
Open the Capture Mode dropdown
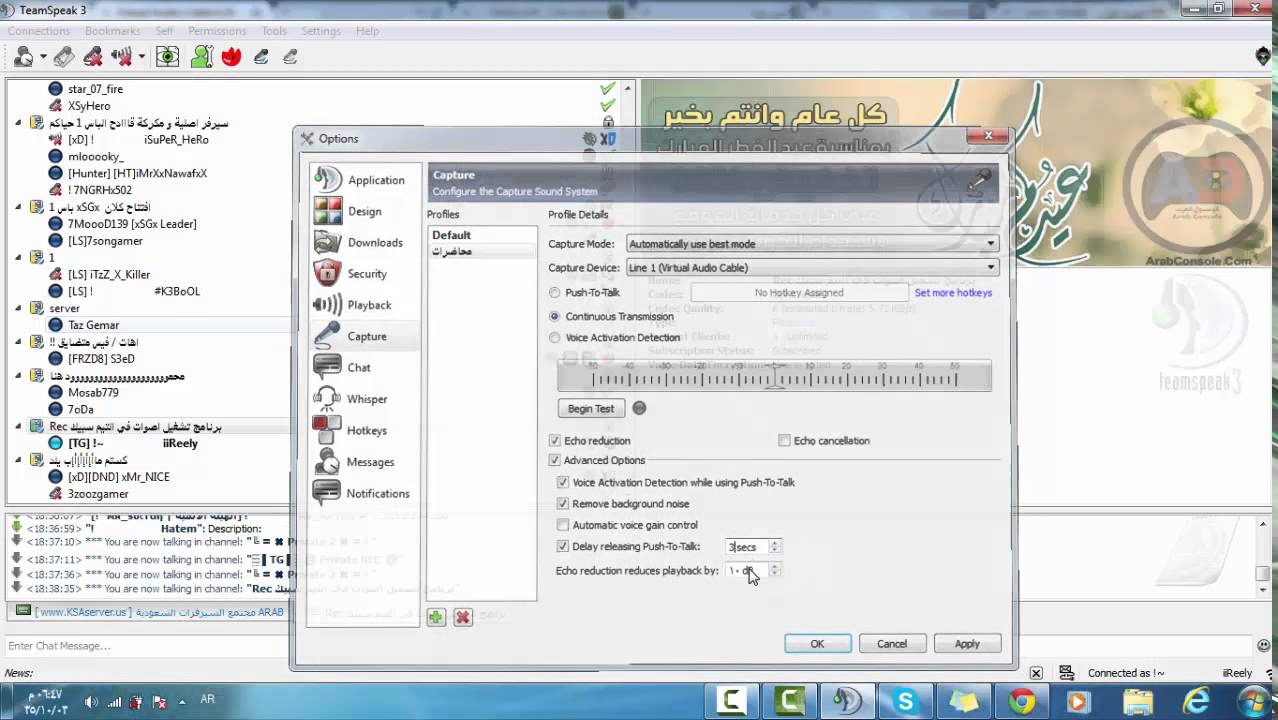coord(812,244)
